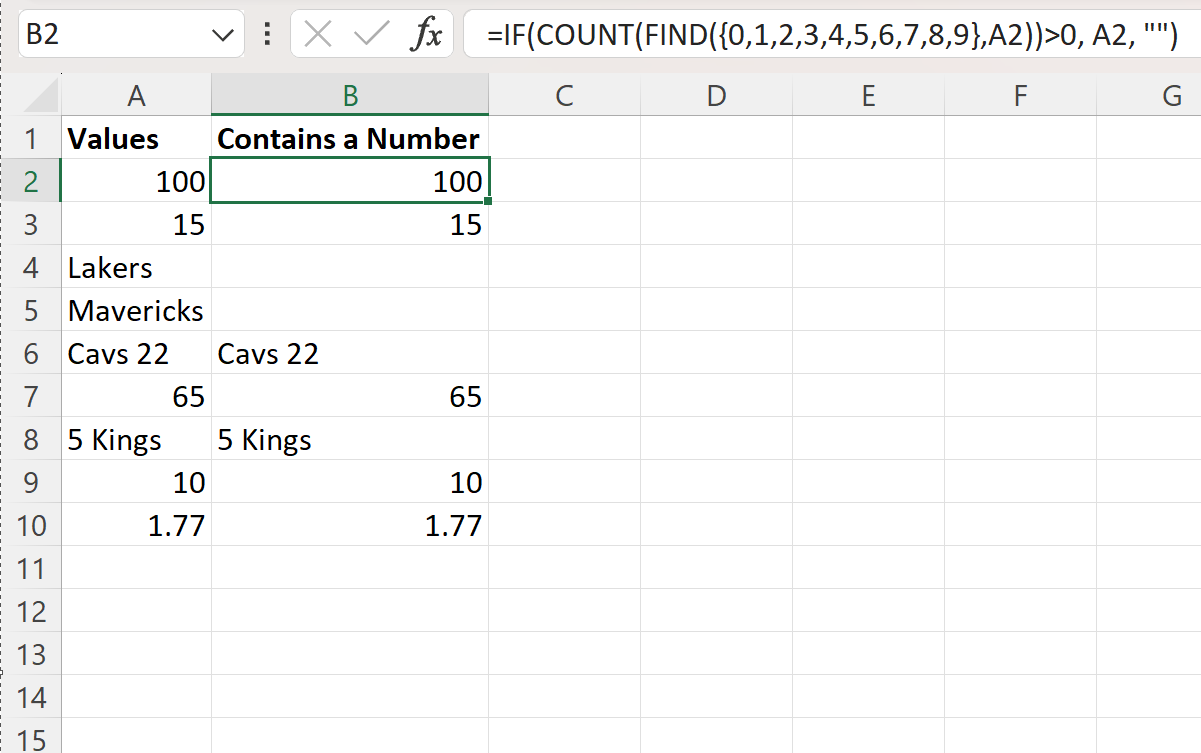Open the Name Box dropdown arrow
1201x753 pixels.
223,32
